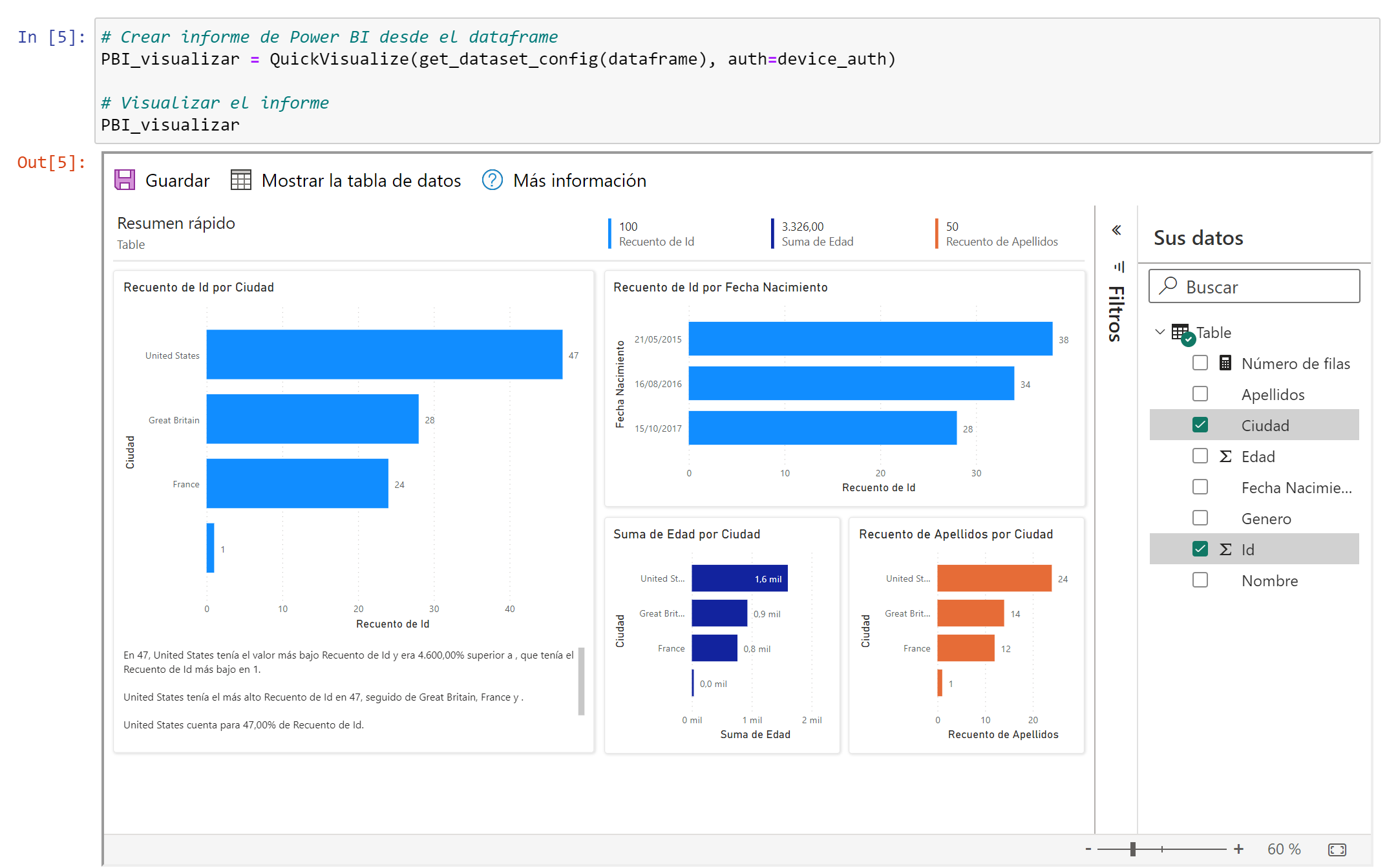Zoom out with the minus icon
The width and height of the screenshot is (1387, 868).
[1088, 849]
